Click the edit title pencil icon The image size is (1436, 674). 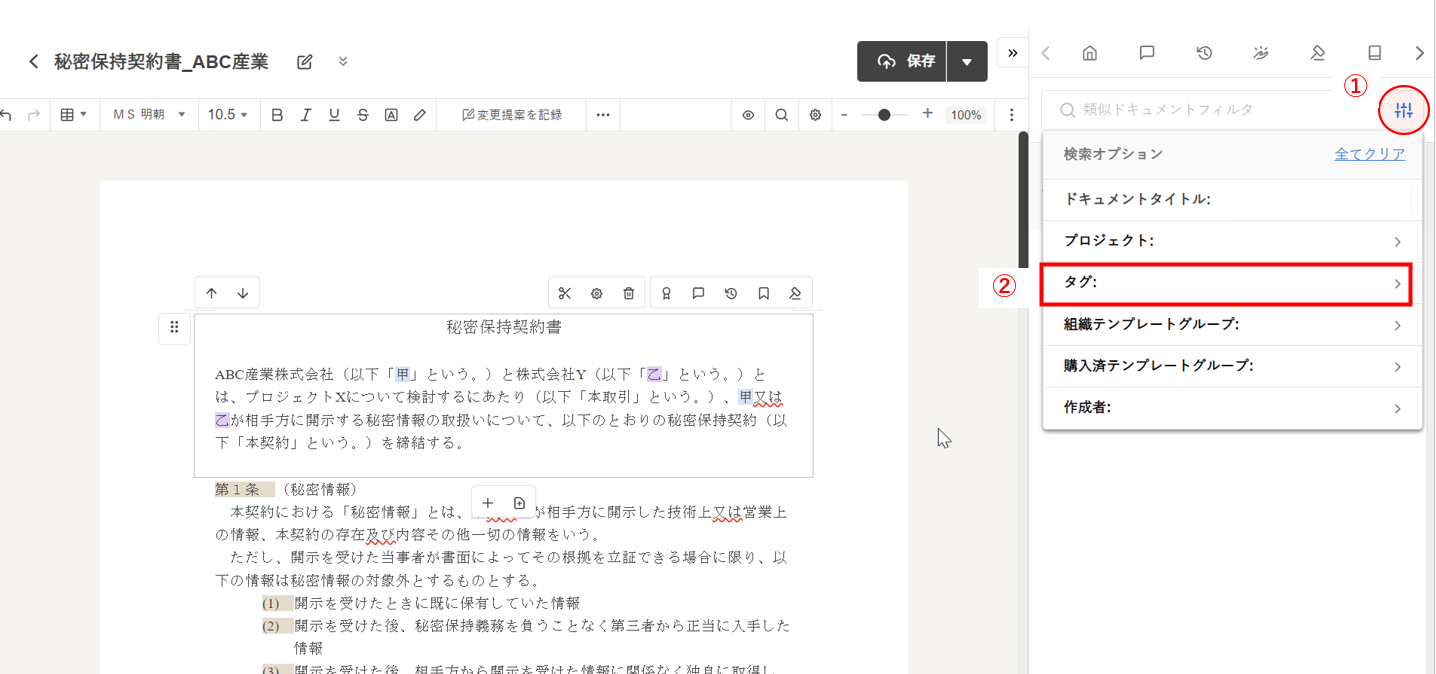[x=305, y=62]
